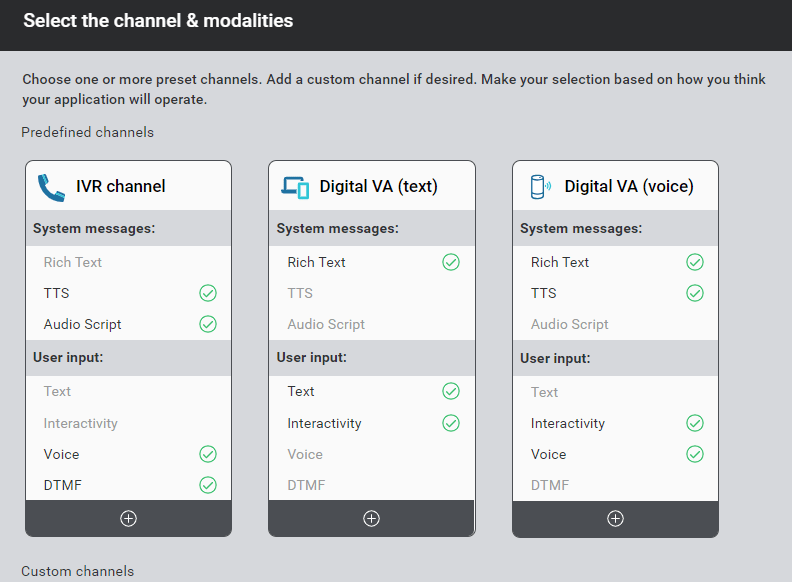Select Text user input in Digital VA (text)

(x=372, y=391)
